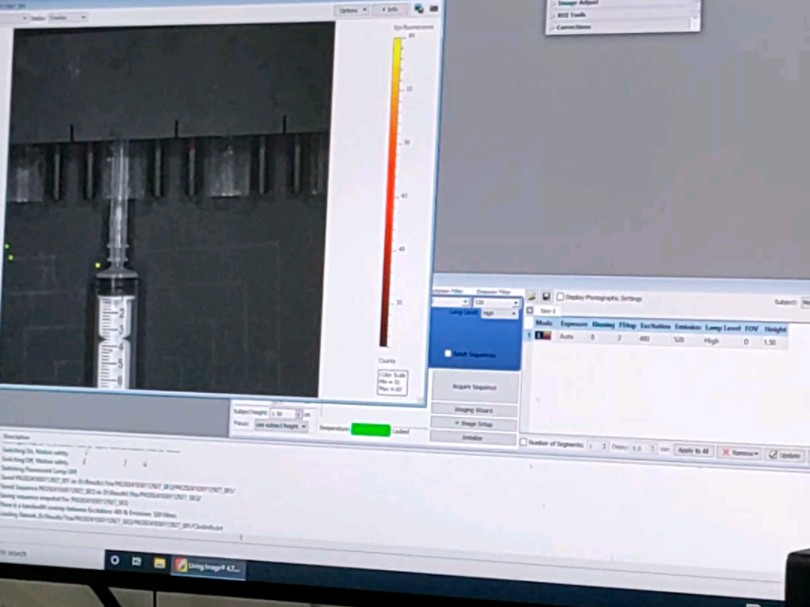Click the FOV column header
The height and width of the screenshot is (607, 810).
point(751,329)
